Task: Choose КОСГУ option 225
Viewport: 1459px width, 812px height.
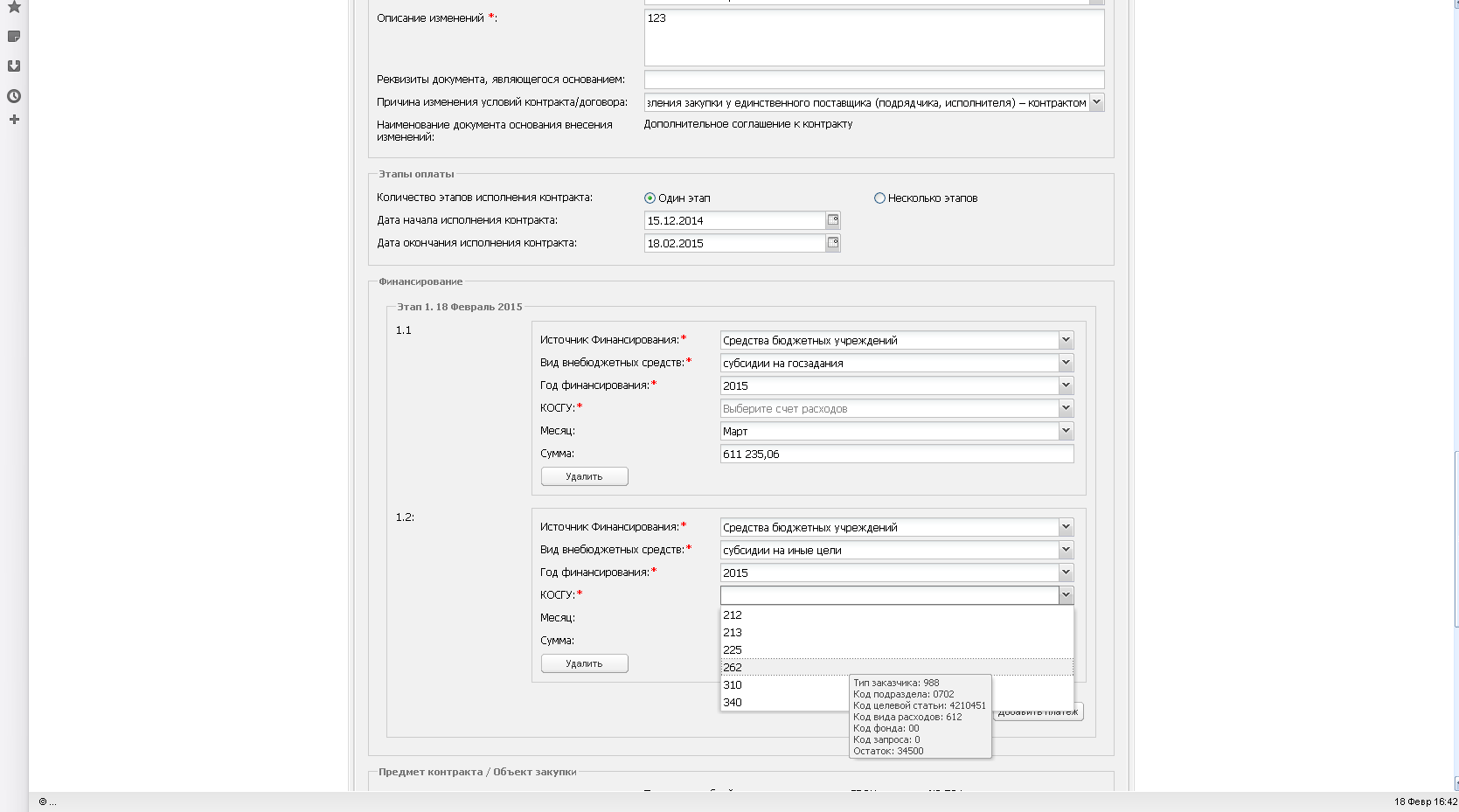Action: point(897,650)
